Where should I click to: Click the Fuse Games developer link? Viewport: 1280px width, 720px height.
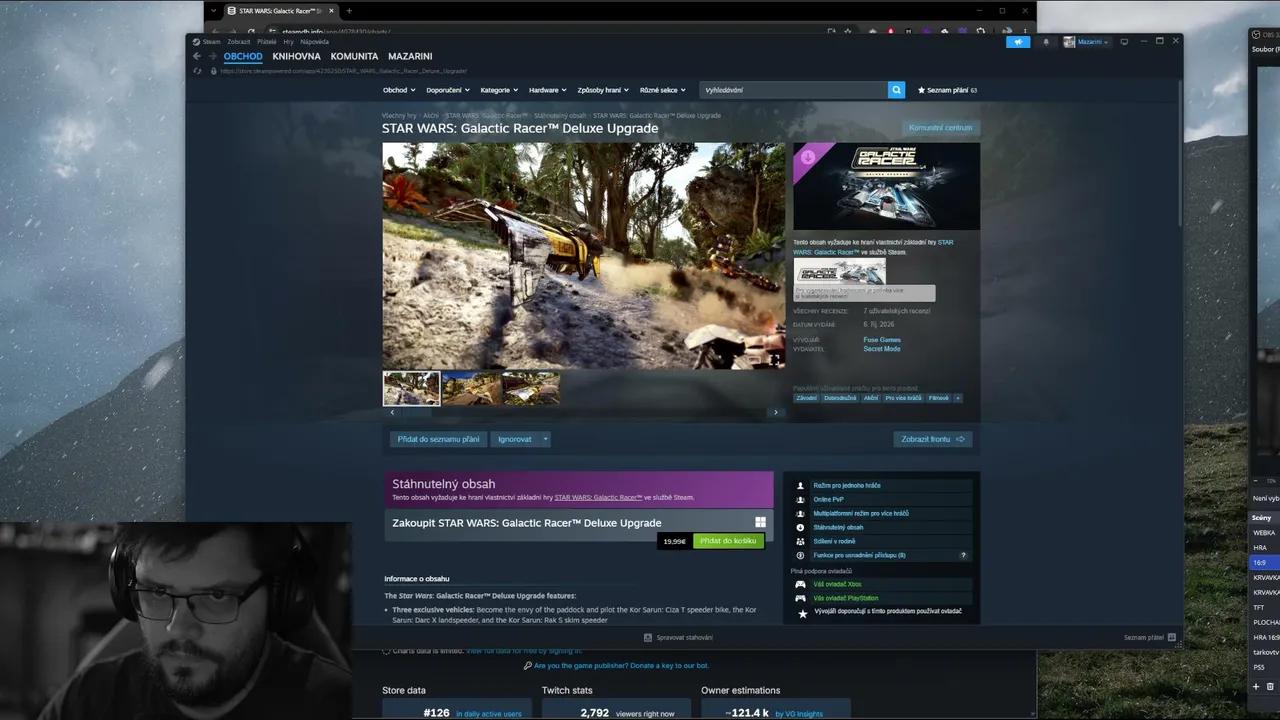[882, 340]
